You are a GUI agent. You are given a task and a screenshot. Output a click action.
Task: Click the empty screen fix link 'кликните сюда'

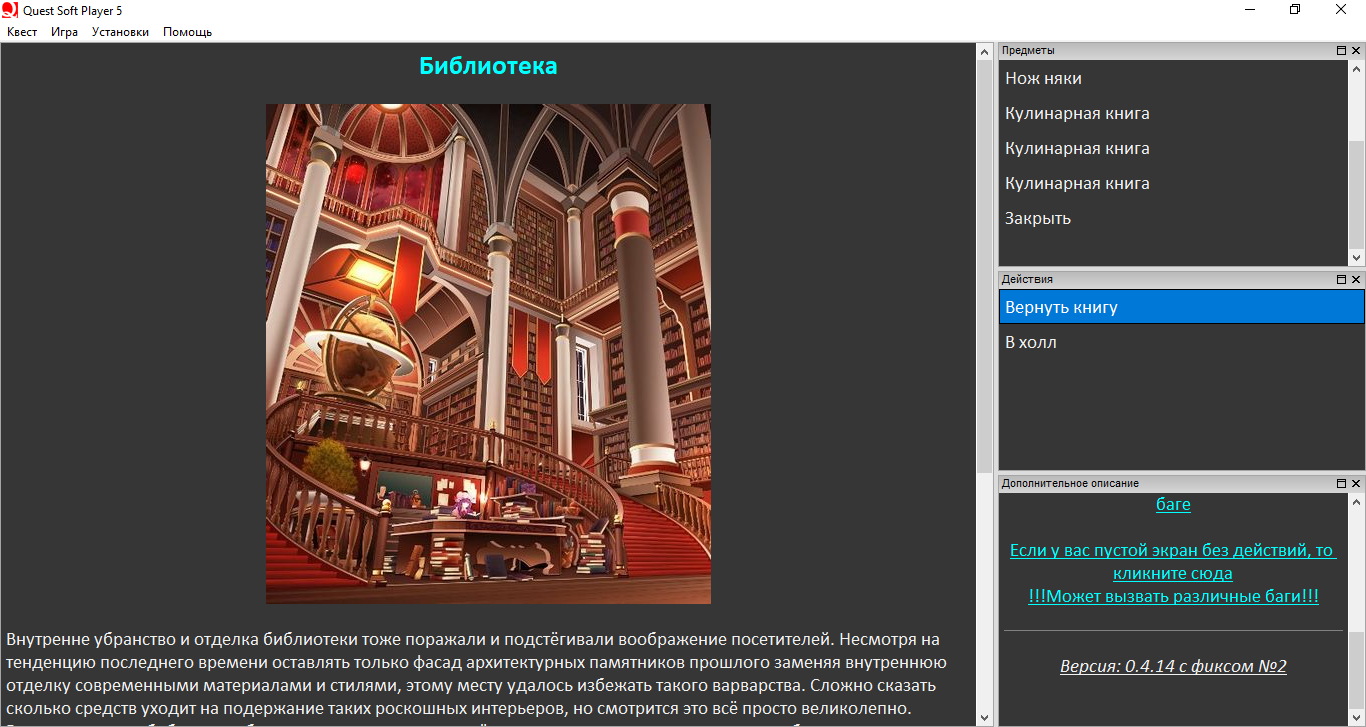click(1172, 573)
